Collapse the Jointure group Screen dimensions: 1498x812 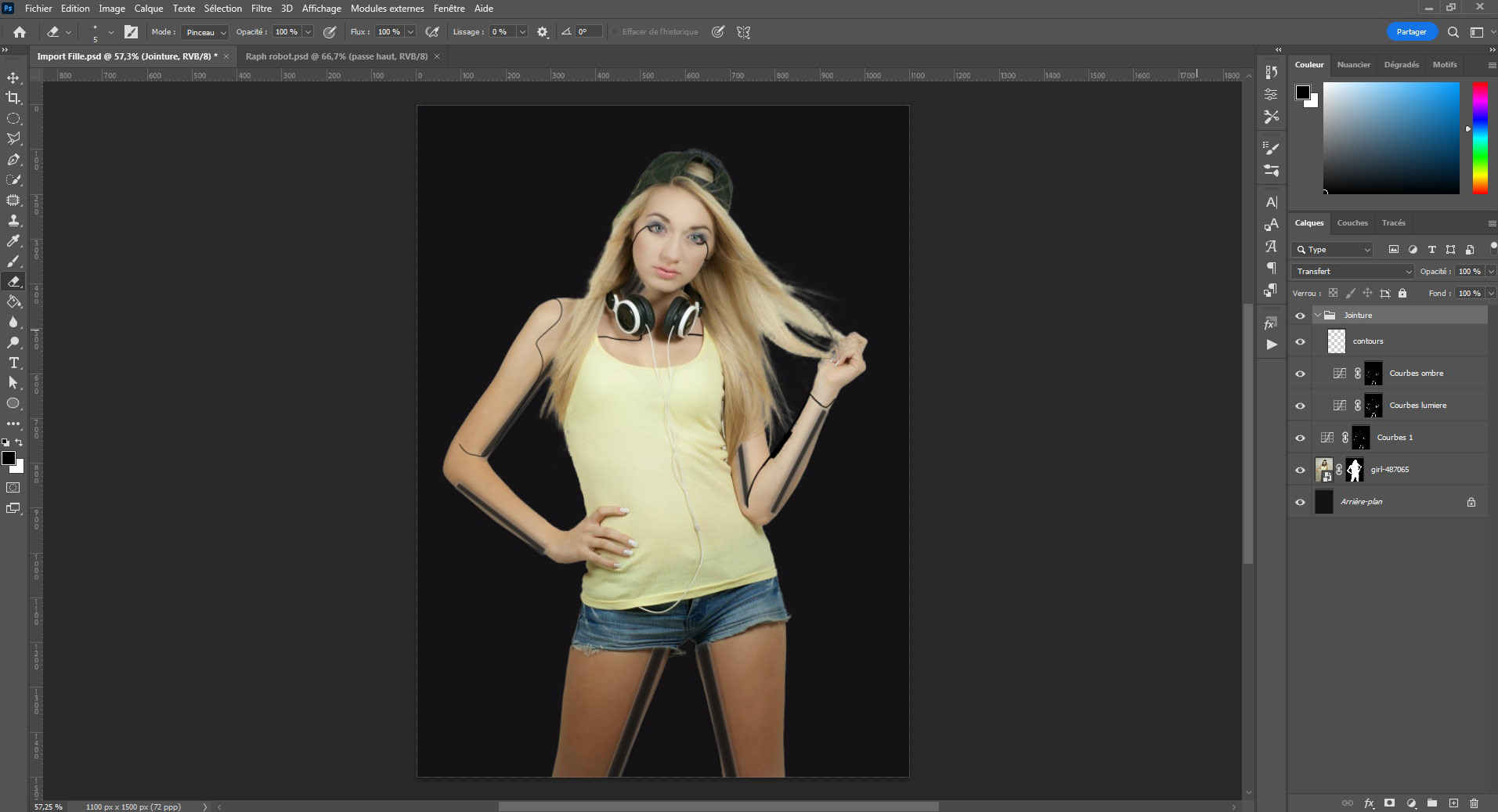coord(1318,316)
